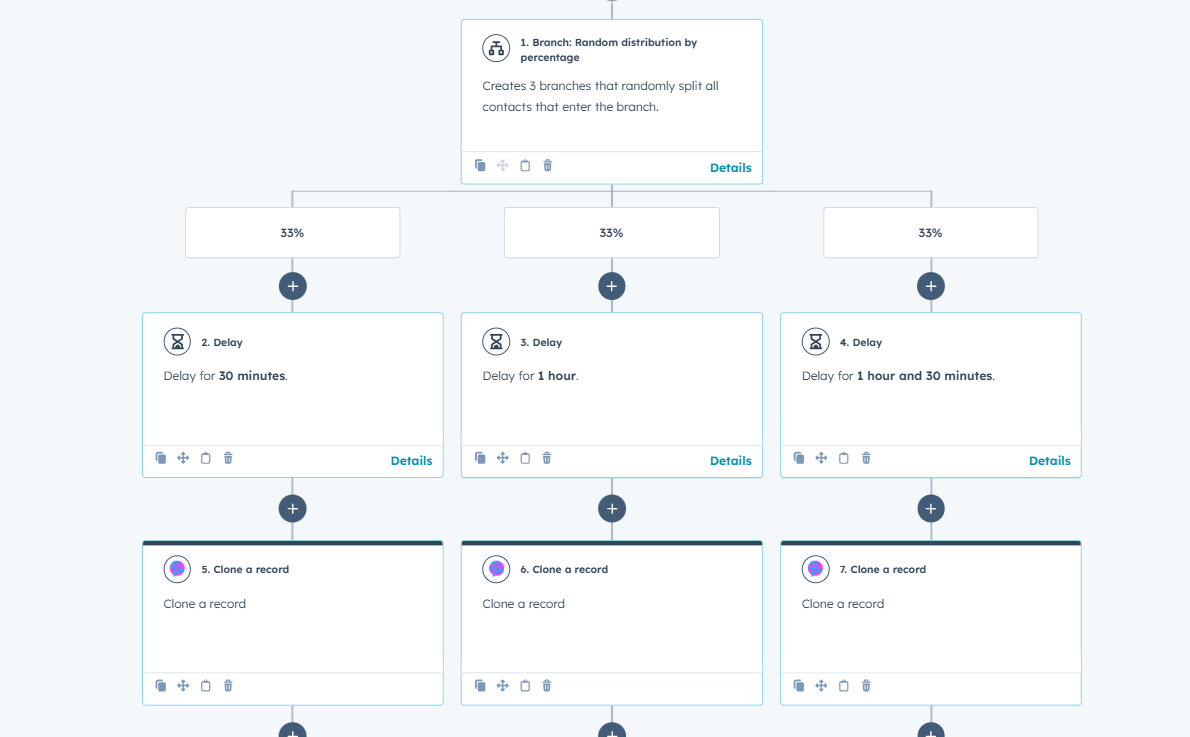Open Details for the 1 hour delay
This screenshot has height=737, width=1190.
click(x=730, y=461)
